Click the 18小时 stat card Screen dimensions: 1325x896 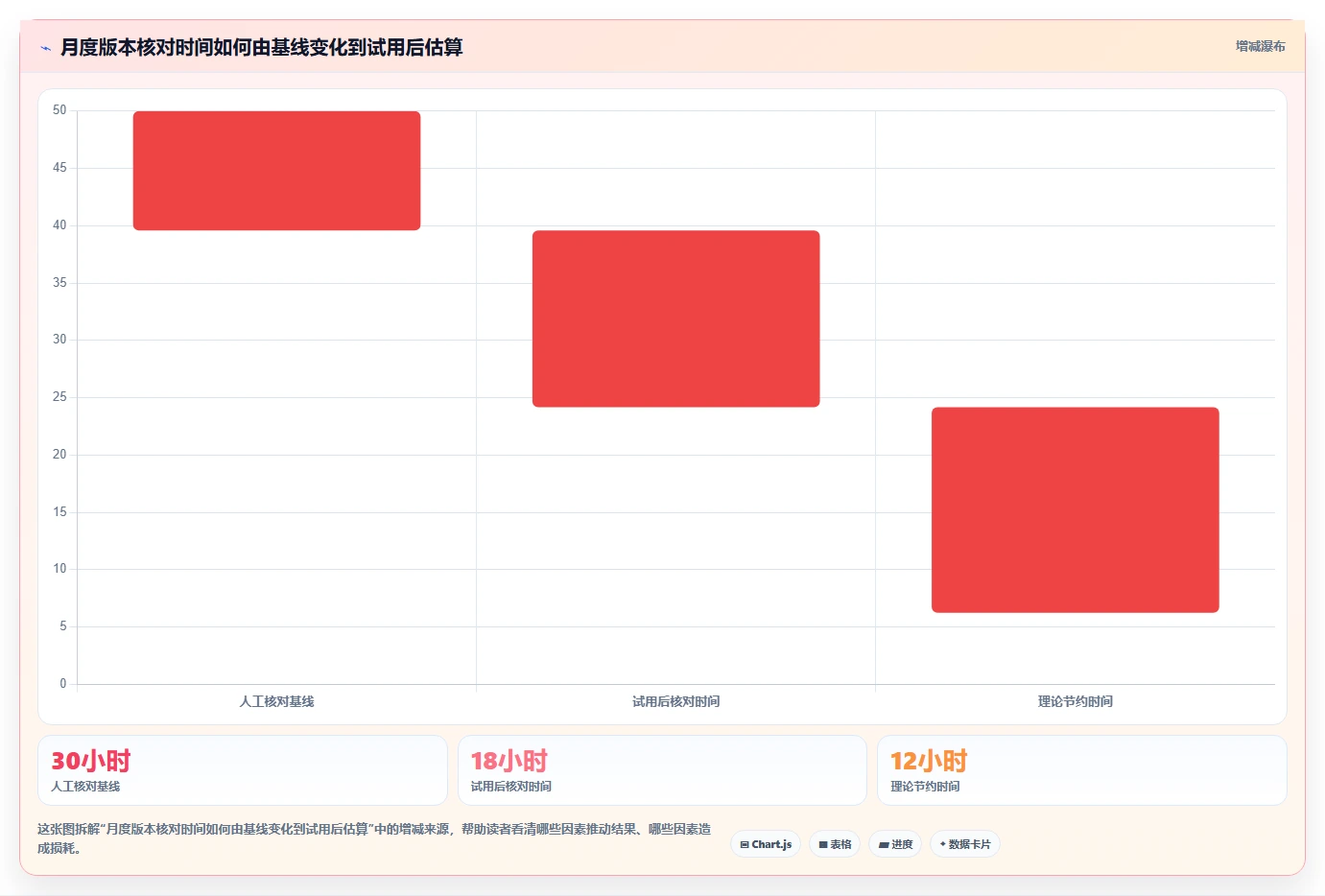coord(662,770)
